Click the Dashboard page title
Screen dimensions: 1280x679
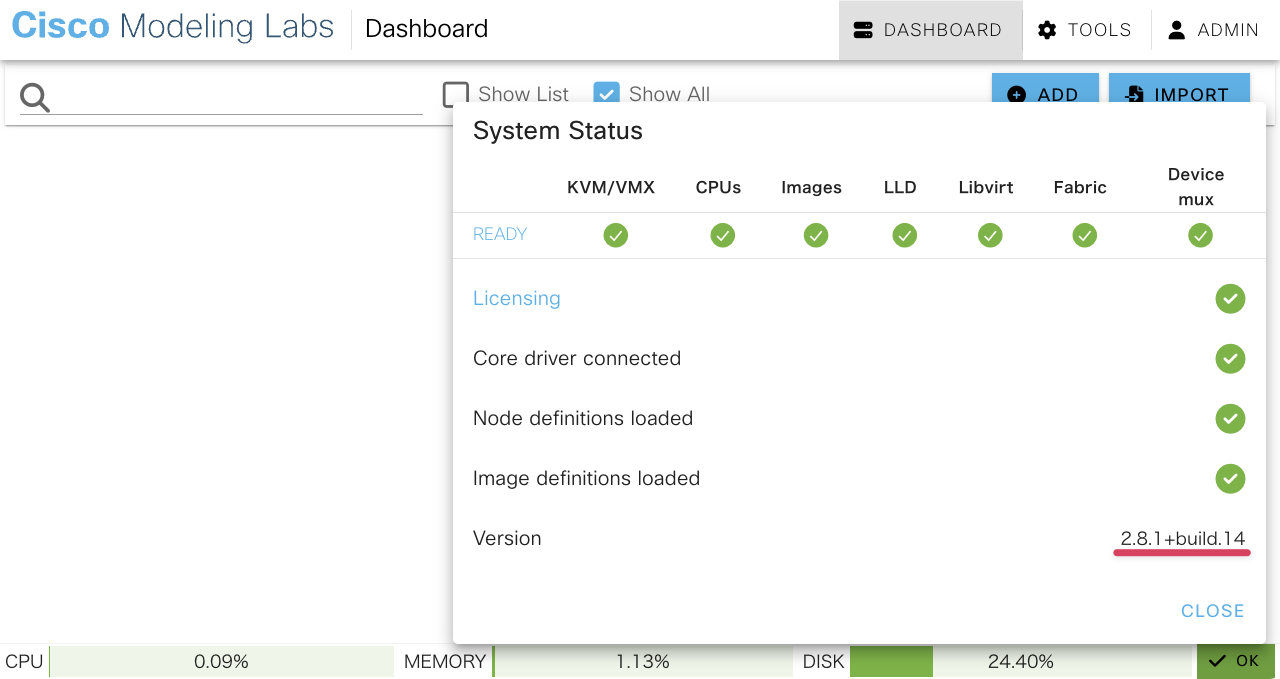(x=427, y=29)
